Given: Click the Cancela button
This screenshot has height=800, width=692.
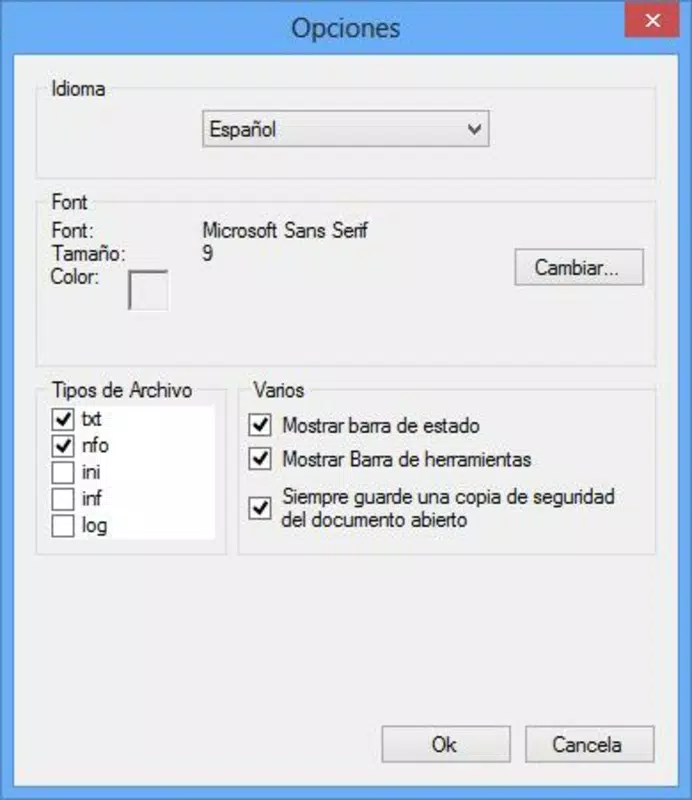Looking at the screenshot, I should pyautogui.click(x=589, y=744).
